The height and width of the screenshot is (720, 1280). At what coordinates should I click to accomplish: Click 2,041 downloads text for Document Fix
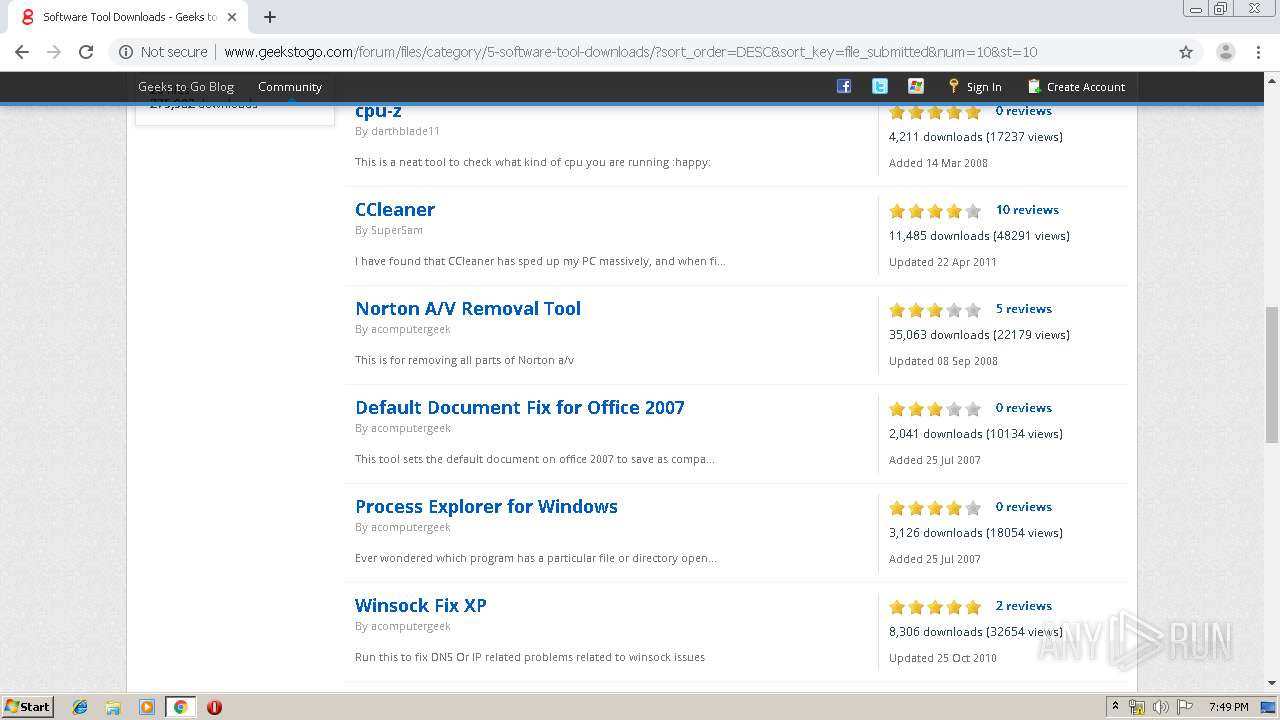[935, 434]
